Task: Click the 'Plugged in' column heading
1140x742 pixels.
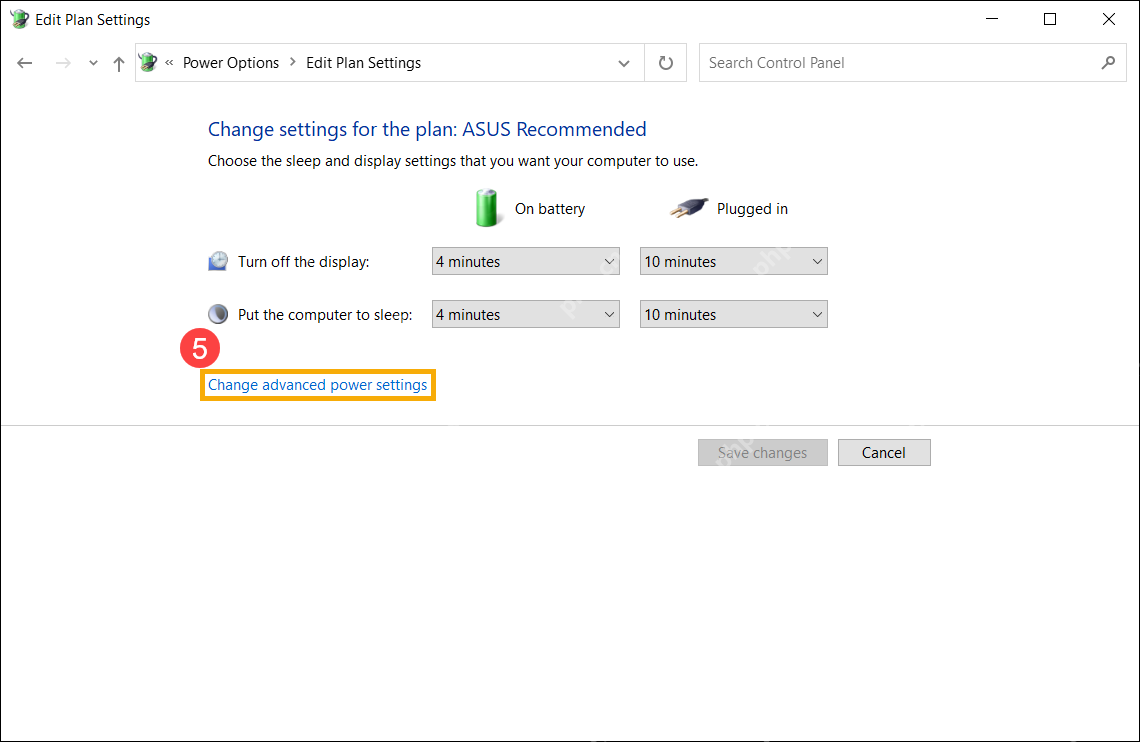Action: [x=752, y=209]
